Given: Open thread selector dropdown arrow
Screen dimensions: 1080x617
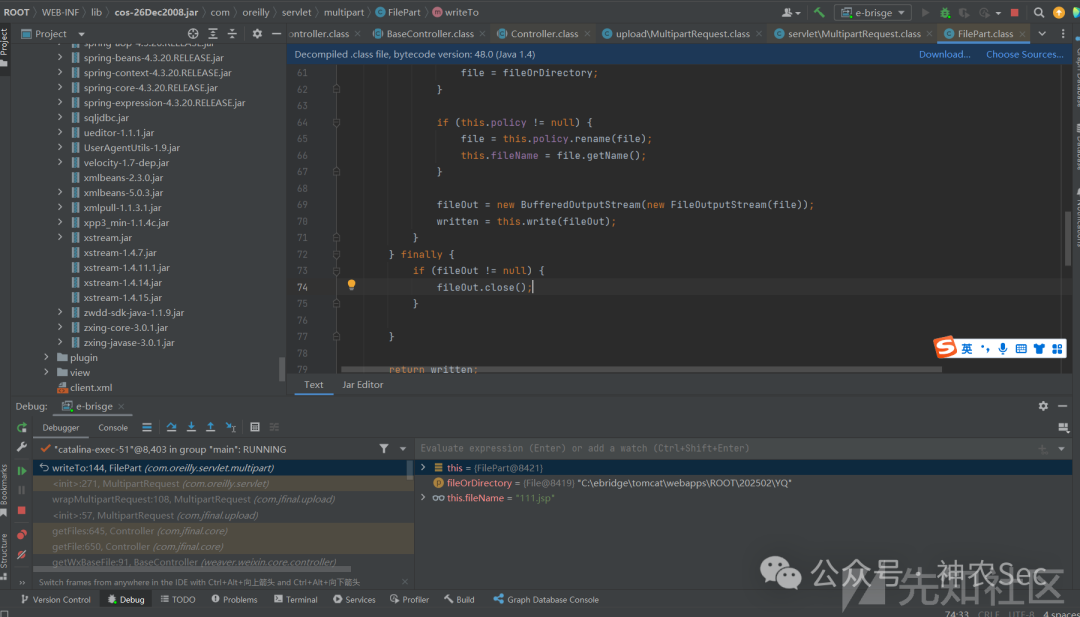Looking at the screenshot, I should pos(403,449).
